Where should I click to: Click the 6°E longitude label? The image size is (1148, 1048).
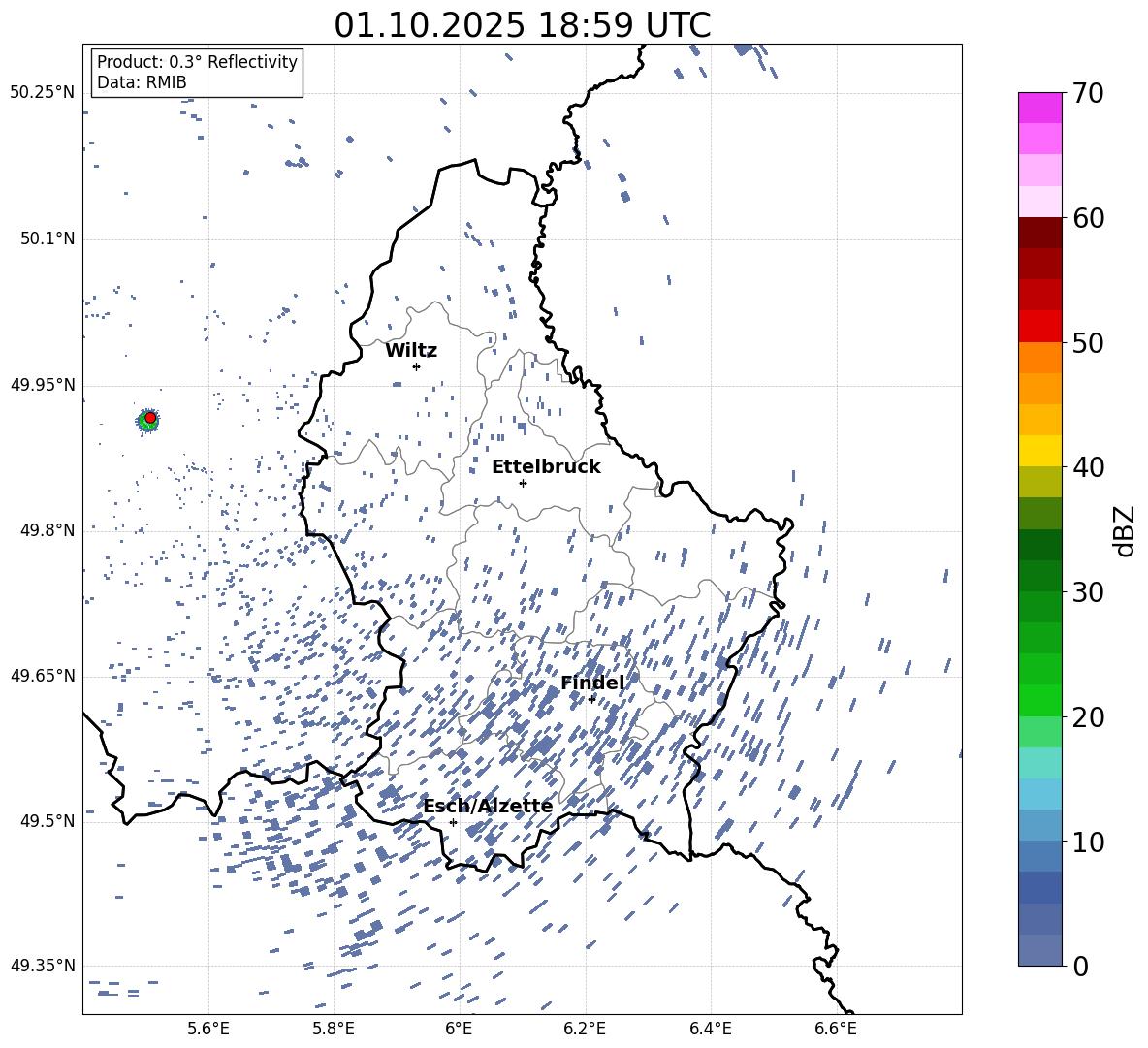pos(459,1029)
